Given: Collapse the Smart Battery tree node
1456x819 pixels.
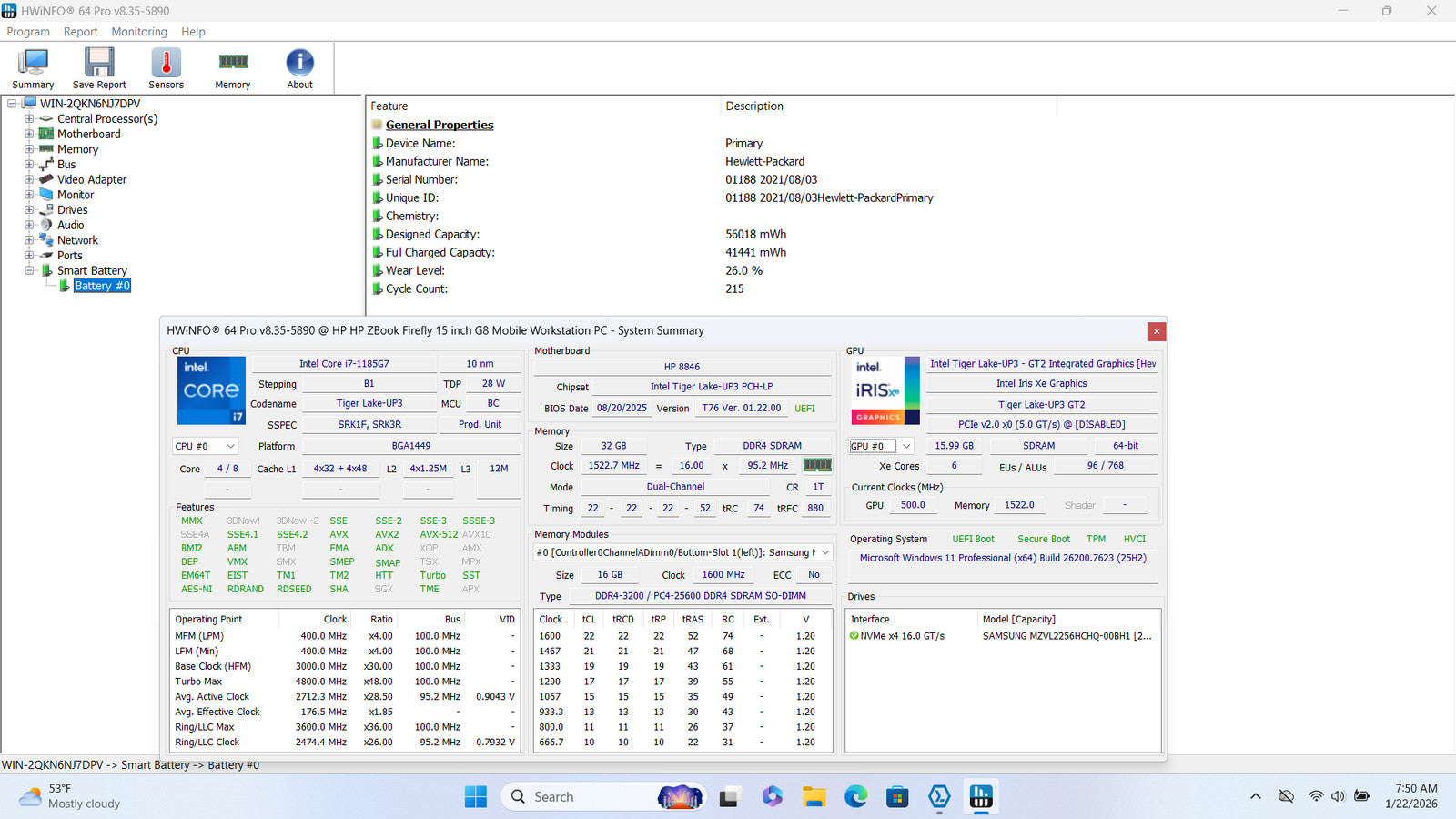Looking at the screenshot, I should pyautogui.click(x=29, y=270).
